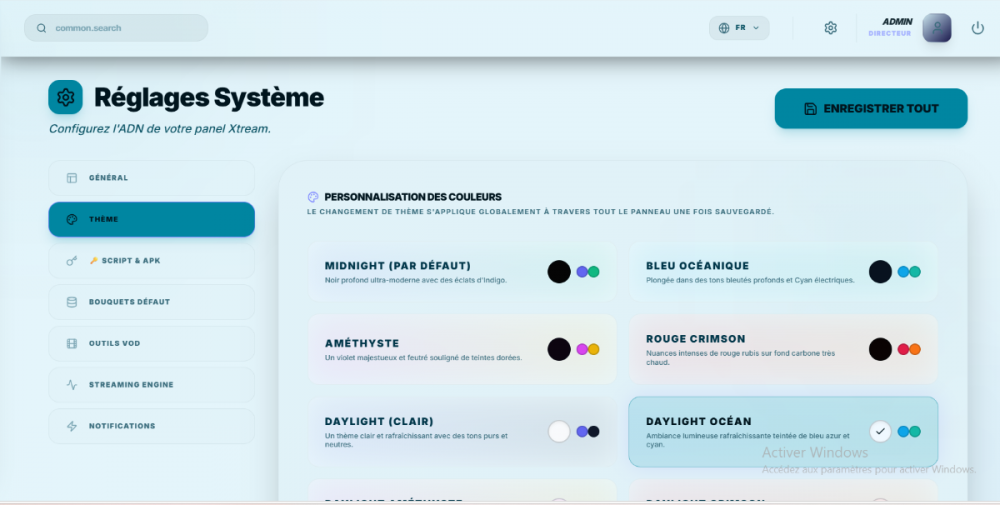Image resolution: width=1000 pixels, height=505 pixels.
Task: Switch to the Script & APK tab
Action: (151, 261)
